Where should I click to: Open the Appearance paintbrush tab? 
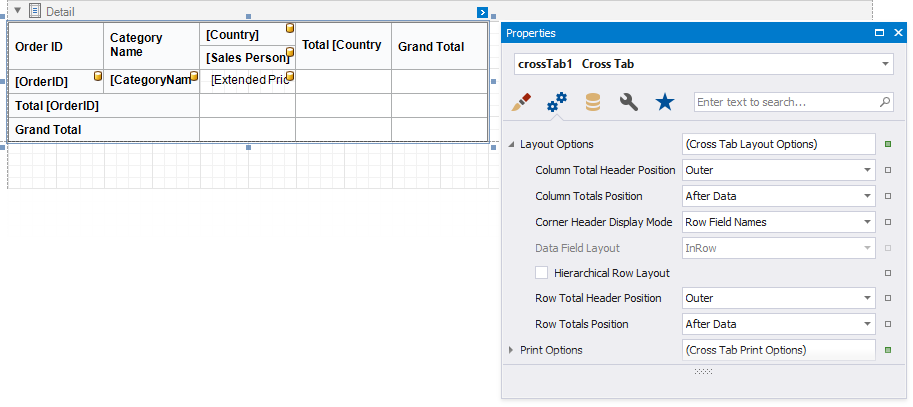pos(521,102)
